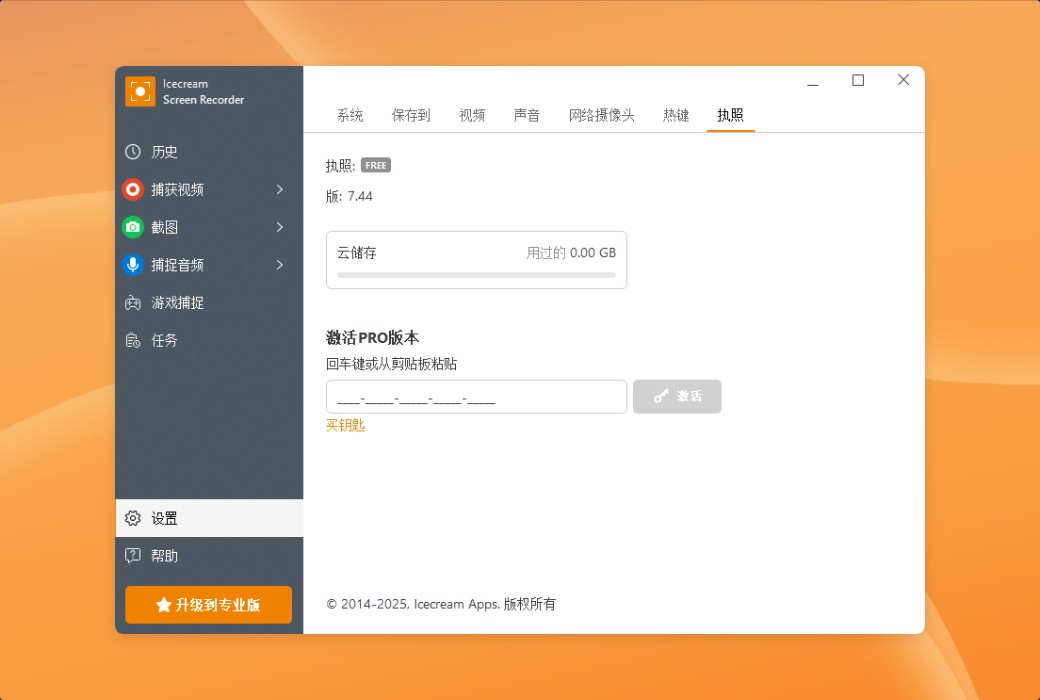Click the key icon inside 激活 button
Screen dimensions: 1040x700
click(x=659, y=396)
